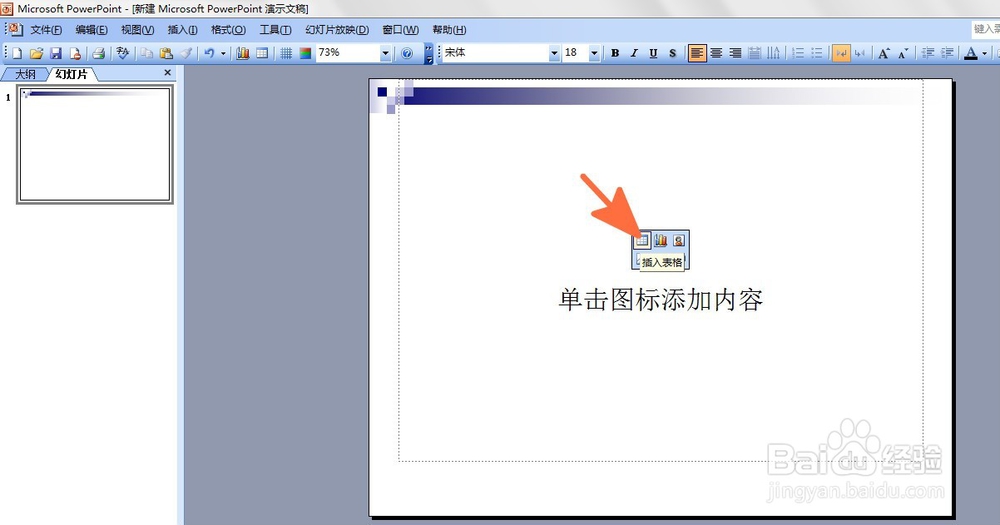Create a new blank presentation
The image size is (1000, 525).
click(17, 53)
